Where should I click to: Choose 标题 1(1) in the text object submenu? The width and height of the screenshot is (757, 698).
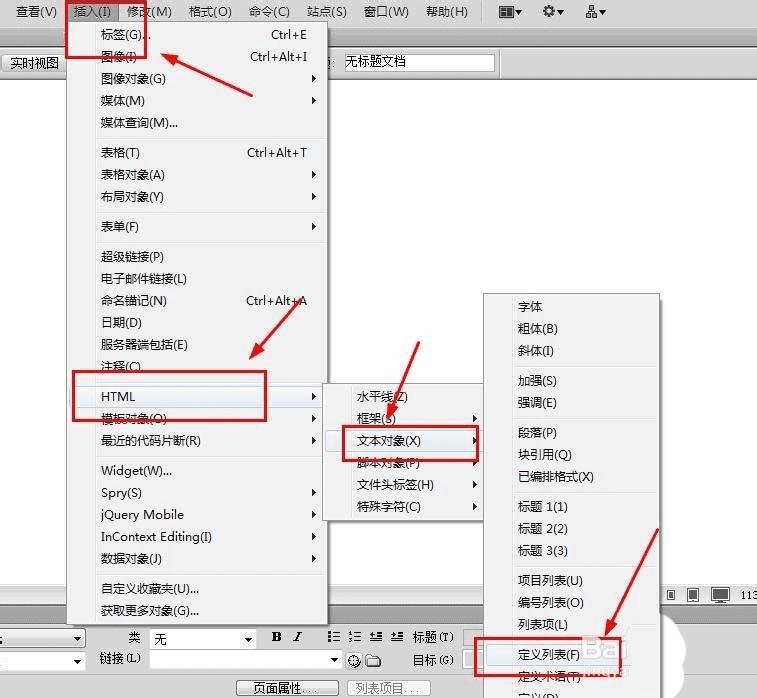572,507
